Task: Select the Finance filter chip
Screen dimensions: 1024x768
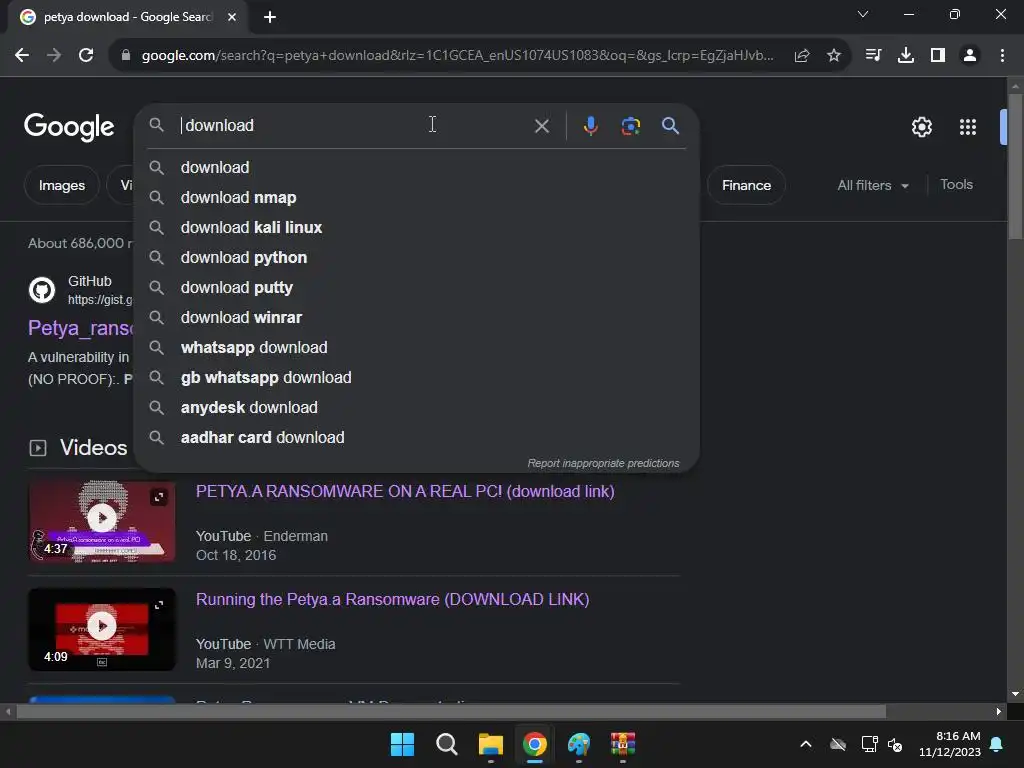Action: click(x=746, y=185)
